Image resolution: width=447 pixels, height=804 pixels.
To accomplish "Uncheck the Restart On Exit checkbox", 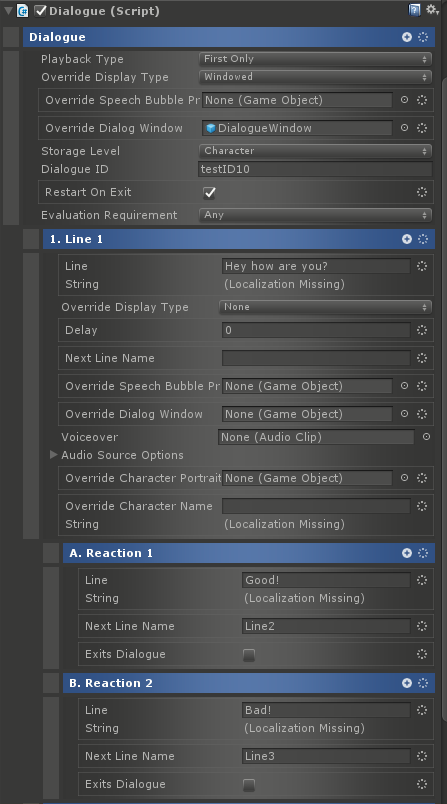I will [209, 193].
